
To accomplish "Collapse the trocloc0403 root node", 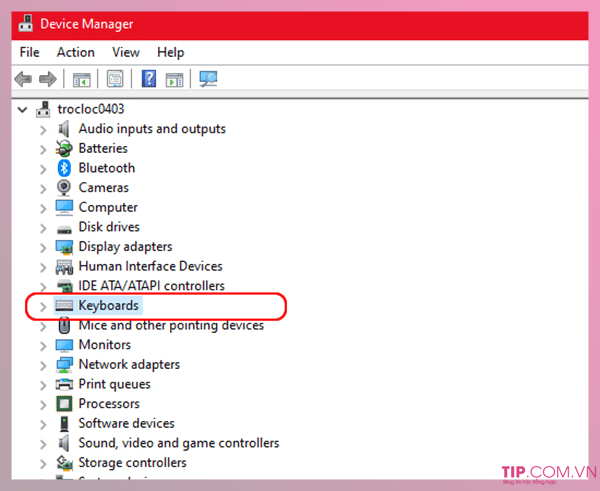I will pos(23,110).
